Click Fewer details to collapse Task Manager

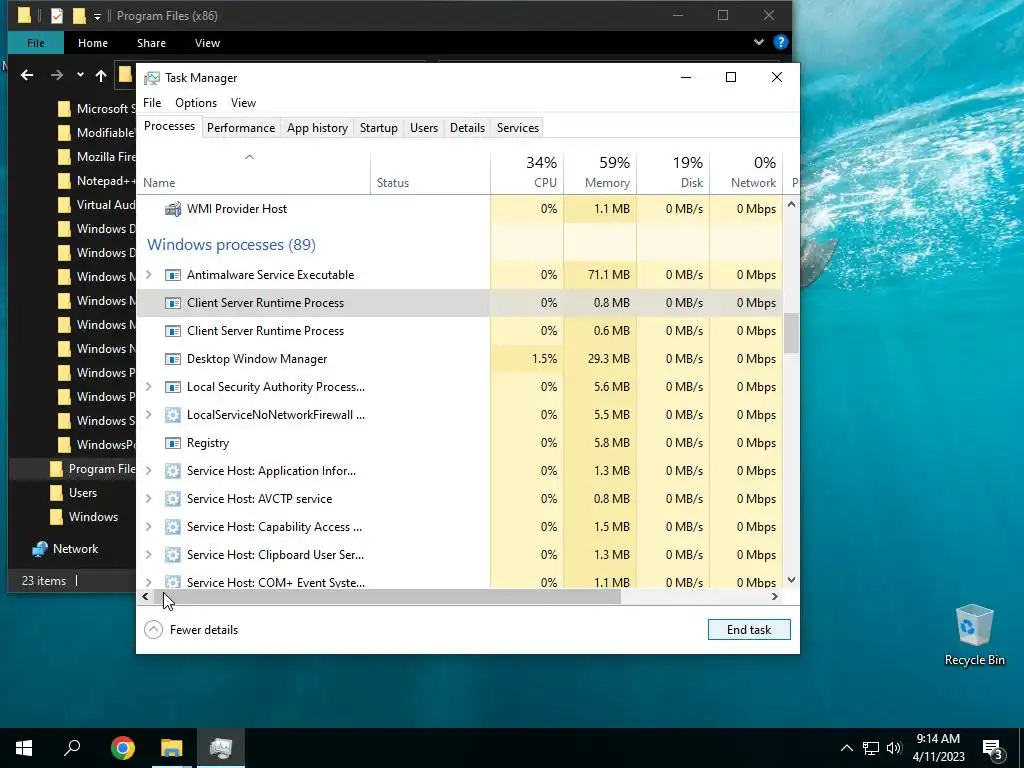(x=191, y=630)
